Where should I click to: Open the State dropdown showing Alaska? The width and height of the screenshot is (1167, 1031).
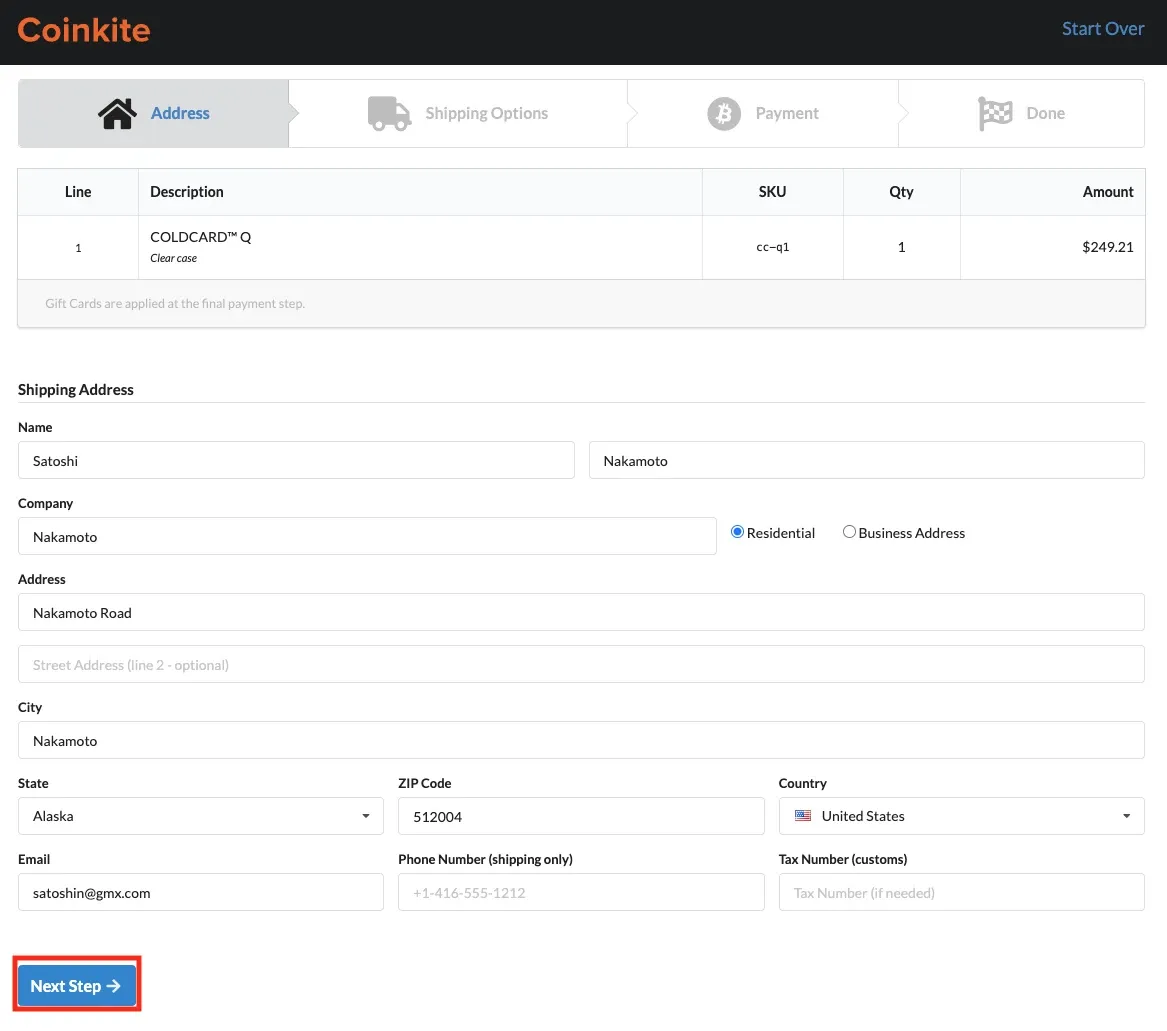201,816
